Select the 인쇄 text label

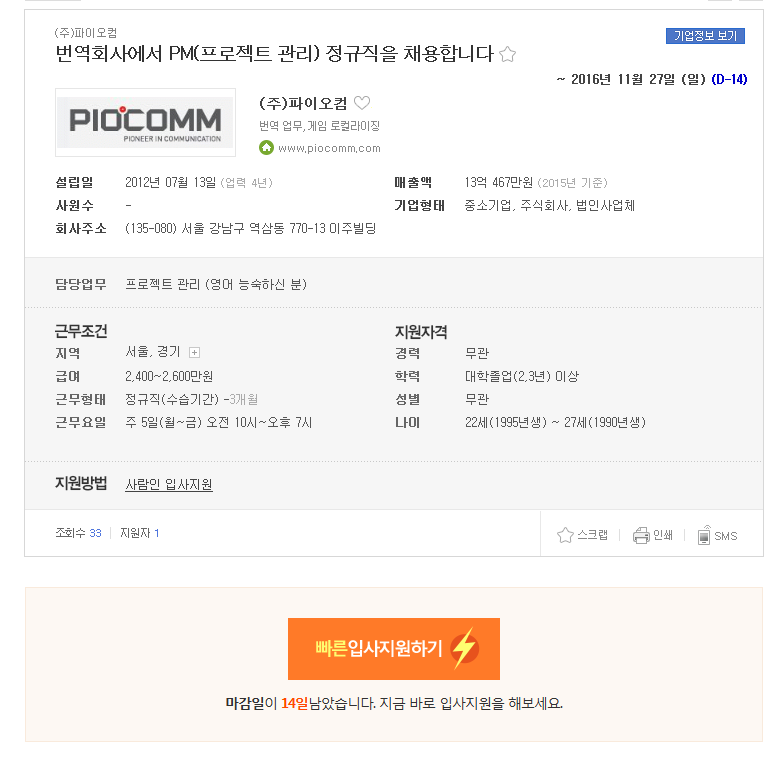coord(663,535)
